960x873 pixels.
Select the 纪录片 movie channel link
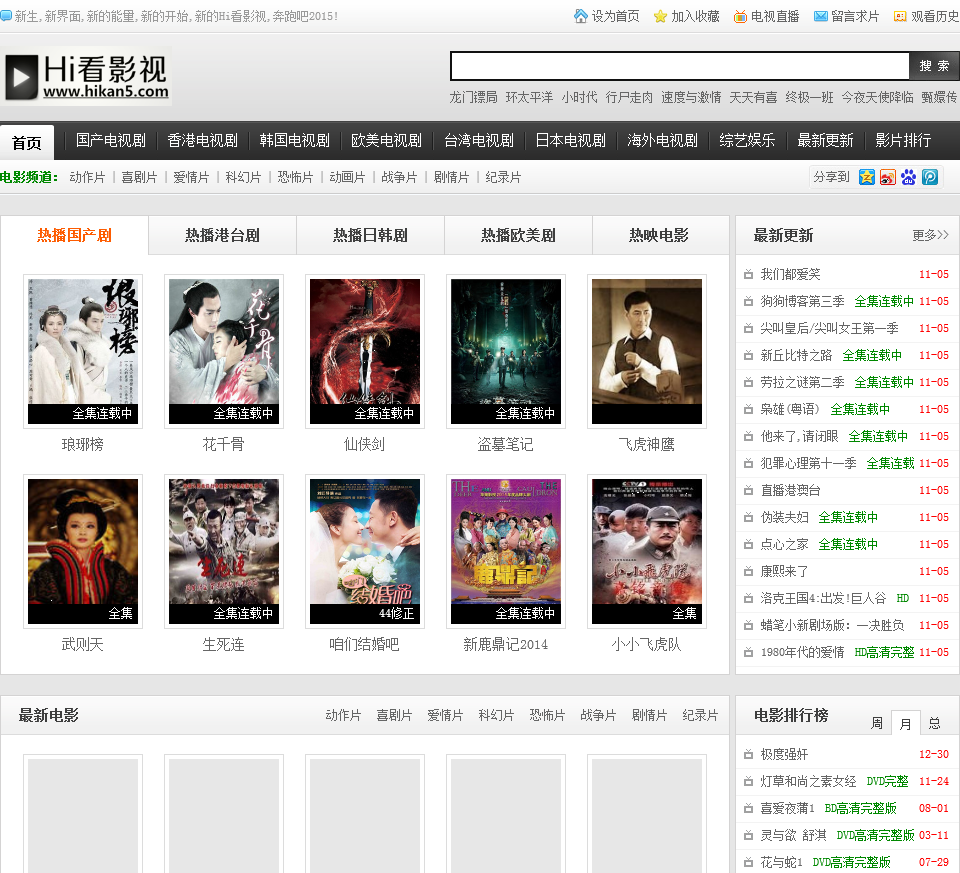point(503,178)
